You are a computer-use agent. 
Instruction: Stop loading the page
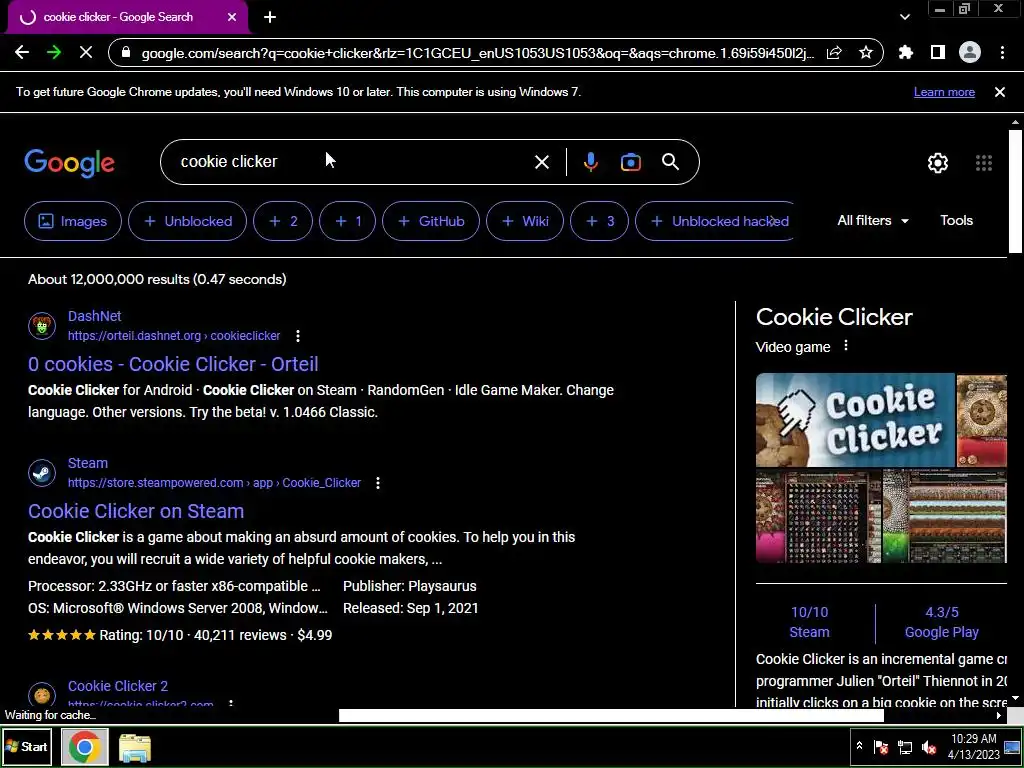click(86, 53)
